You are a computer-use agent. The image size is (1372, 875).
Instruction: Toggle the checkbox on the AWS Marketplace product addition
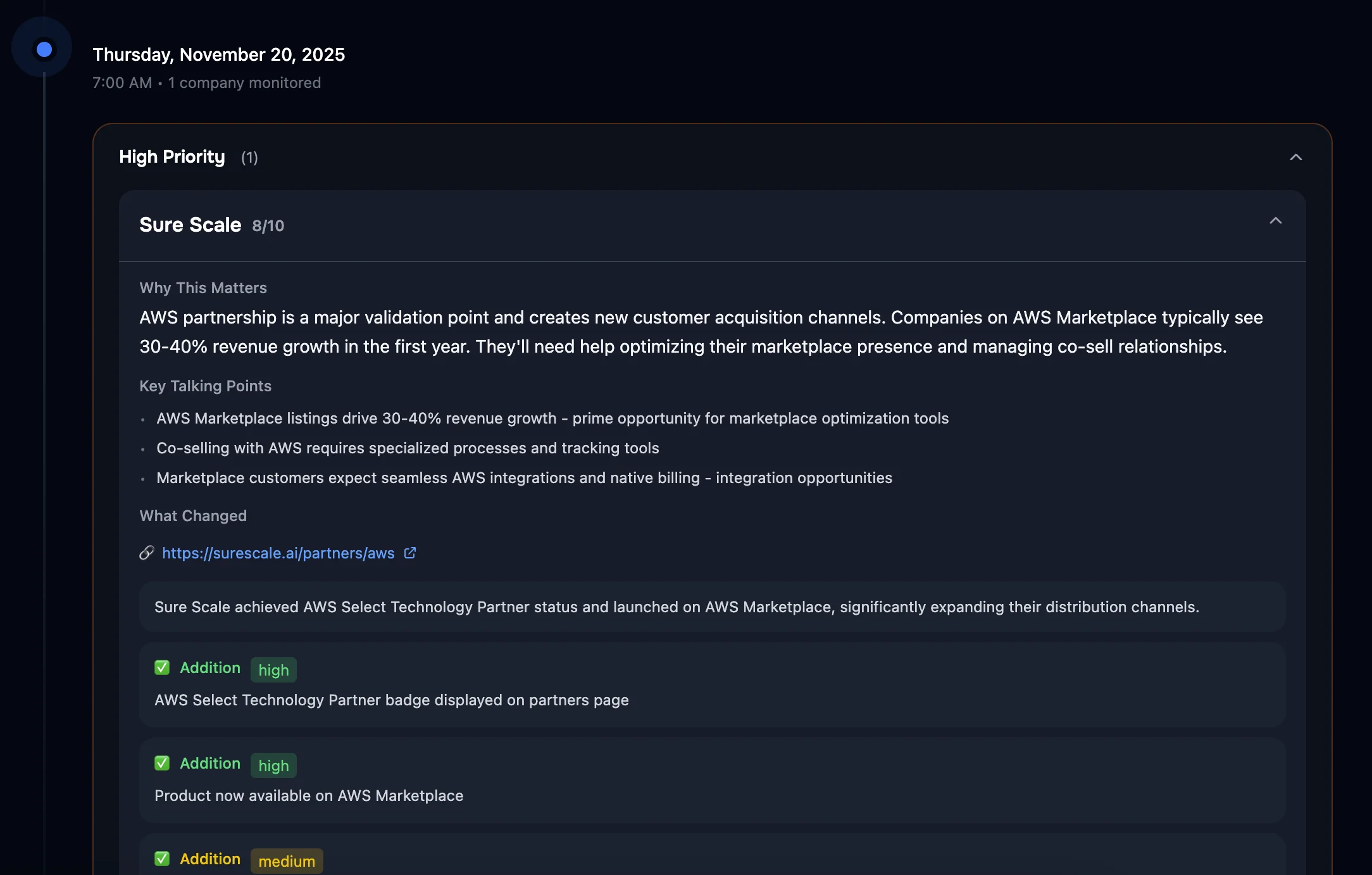click(162, 763)
